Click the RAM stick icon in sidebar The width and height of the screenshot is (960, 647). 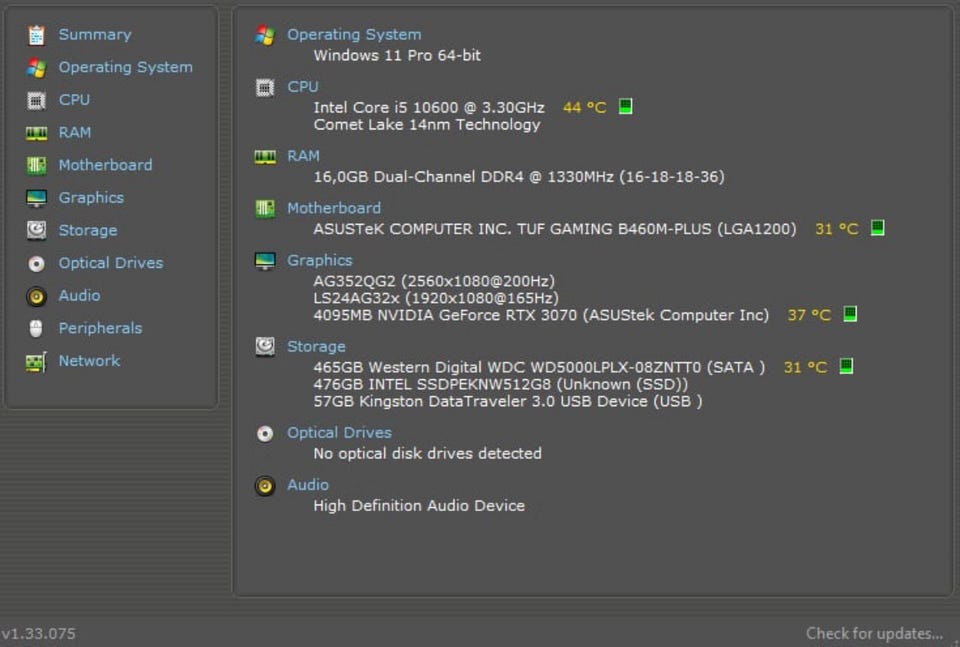tap(36, 133)
